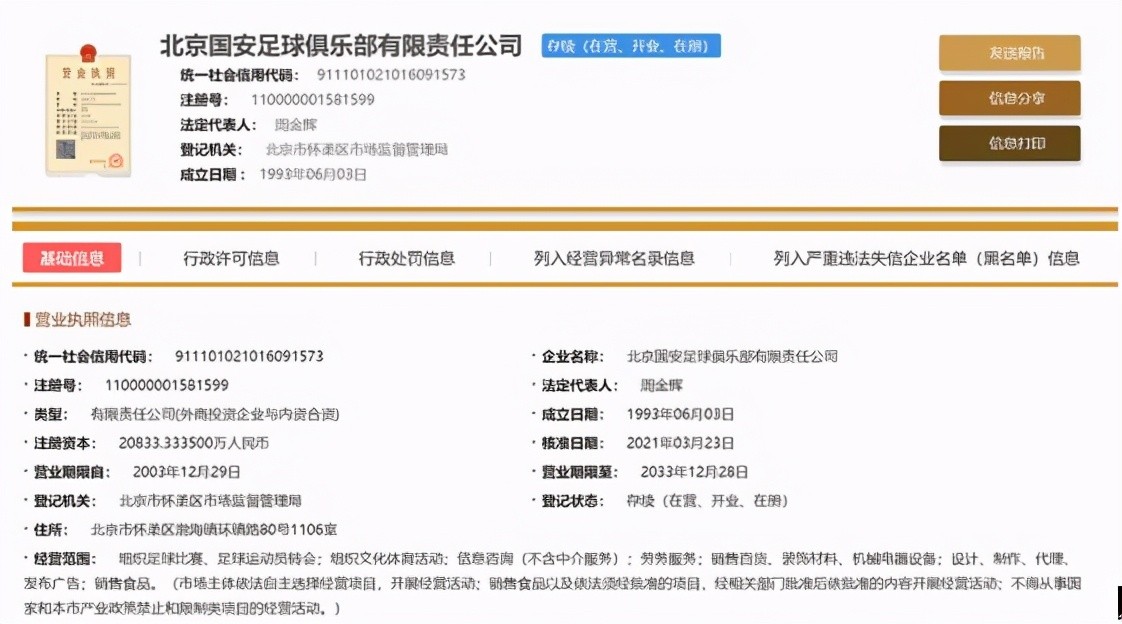Click header registration number 110000001581599
This screenshot has width=1122, height=624.
tap(312, 99)
